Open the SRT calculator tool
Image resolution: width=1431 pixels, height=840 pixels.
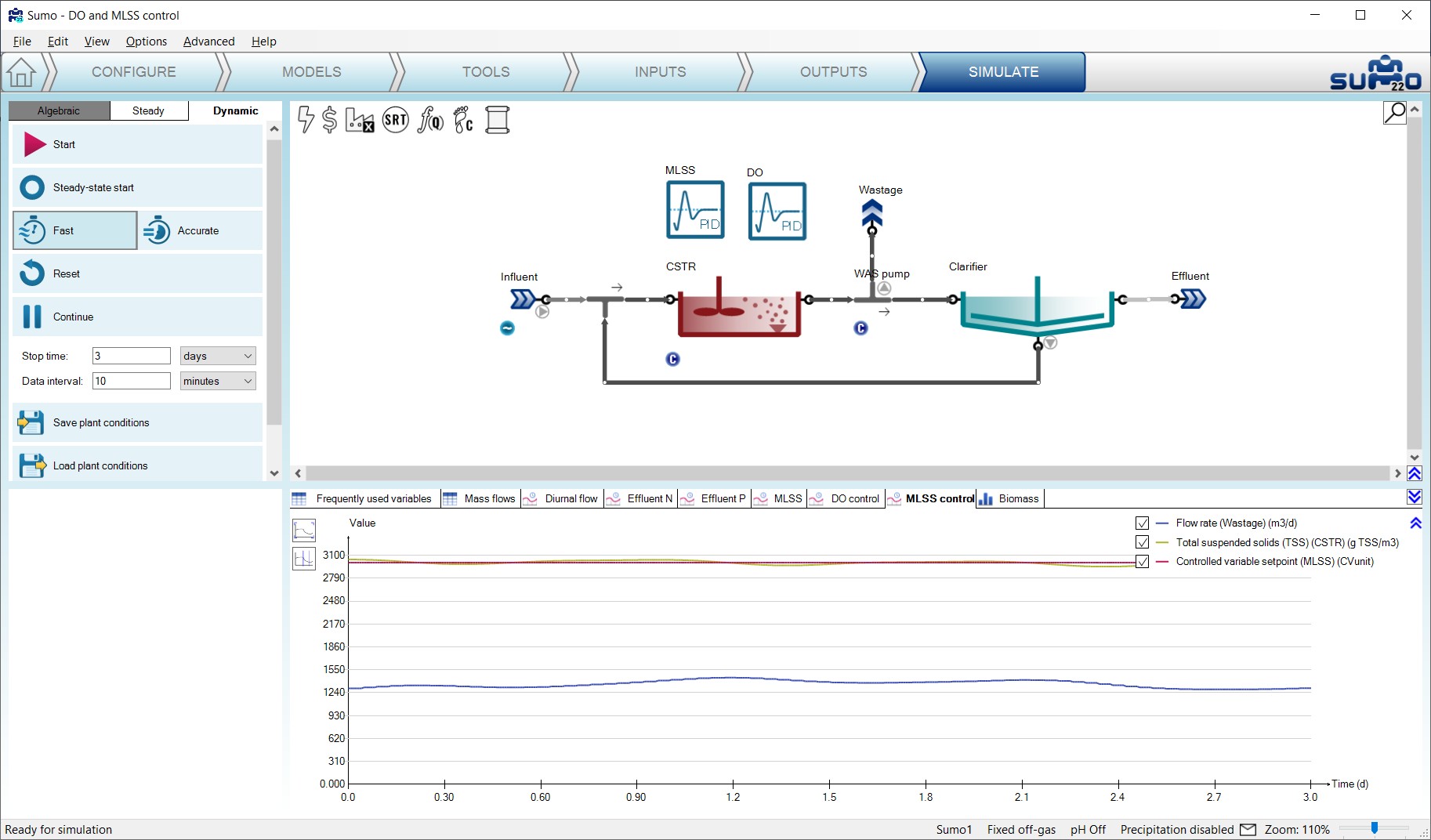point(396,120)
